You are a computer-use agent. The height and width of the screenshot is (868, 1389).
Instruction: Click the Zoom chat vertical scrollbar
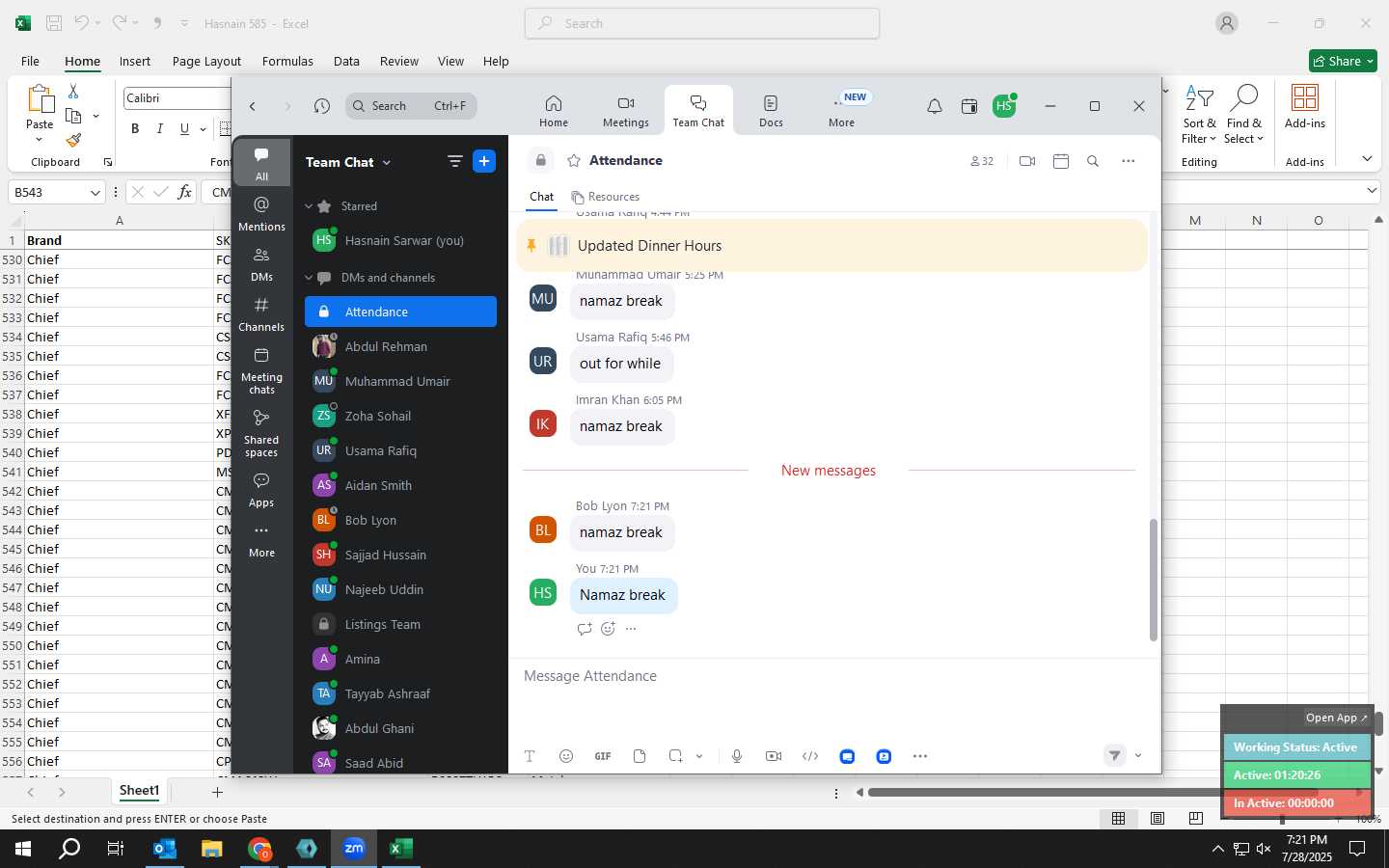pos(1153,580)
